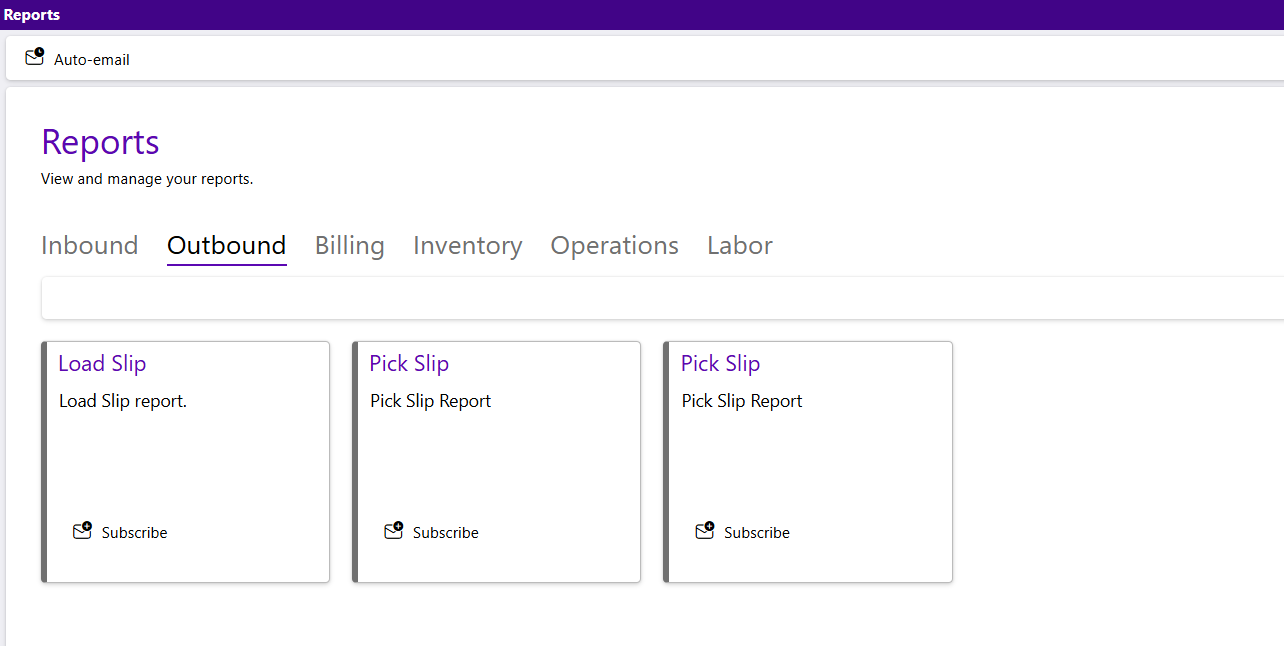Open the Labor reports tab
Image resolution: width=1284 pixels, height=646 pixels.
pyautogui.click(x=739, y=246)
